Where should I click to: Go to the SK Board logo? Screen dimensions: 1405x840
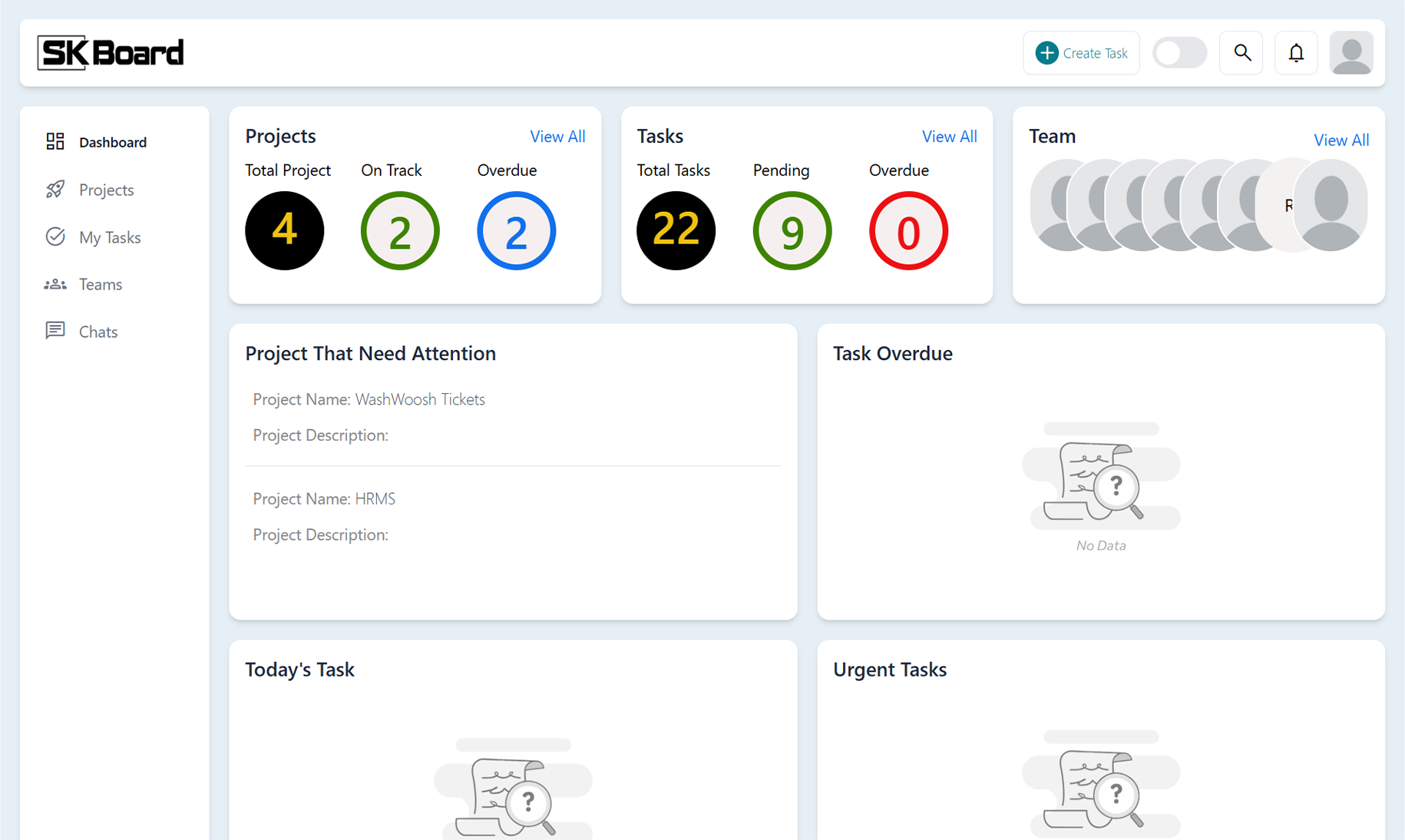tap(111, 53)
